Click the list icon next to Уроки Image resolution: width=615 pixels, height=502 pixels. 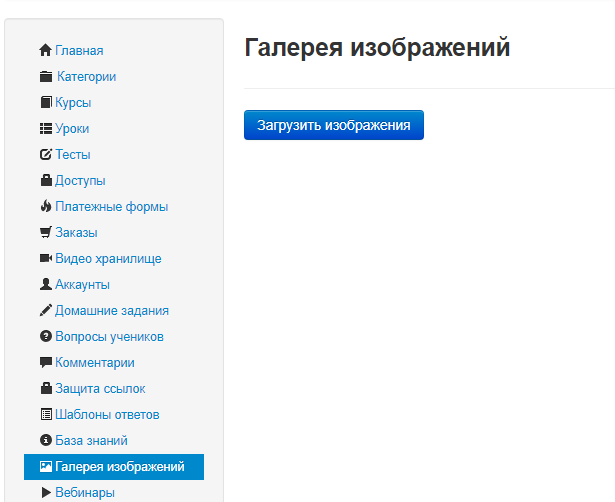point(46,129)
